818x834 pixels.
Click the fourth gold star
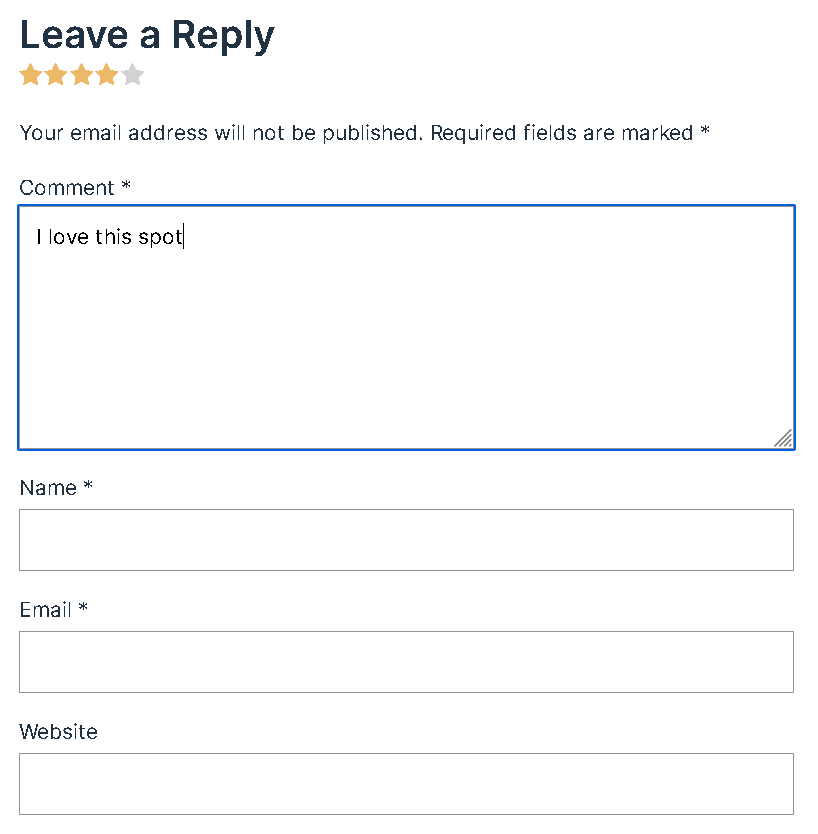click(107, 75)
